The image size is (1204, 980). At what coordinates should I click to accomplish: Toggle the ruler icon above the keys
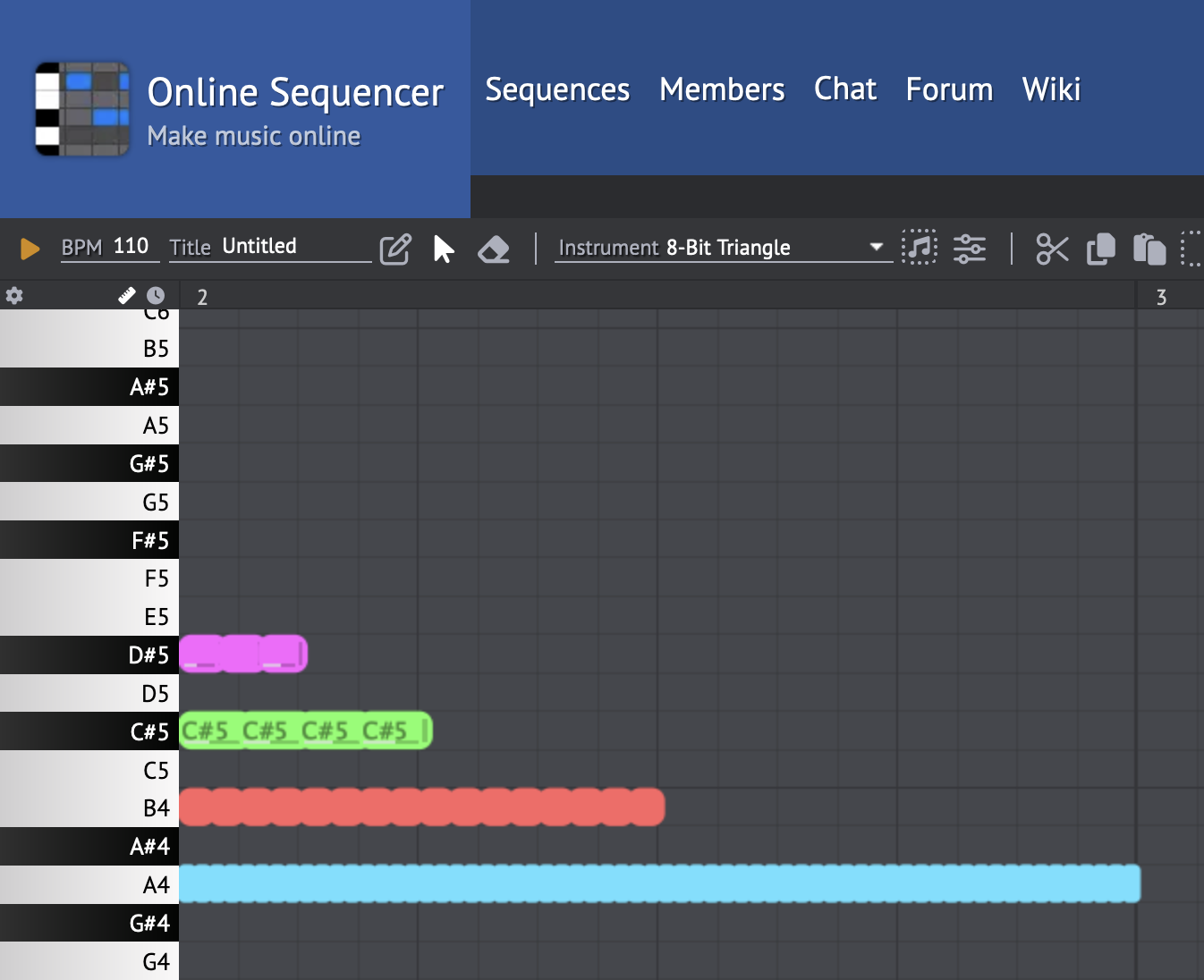coord(127,295)
